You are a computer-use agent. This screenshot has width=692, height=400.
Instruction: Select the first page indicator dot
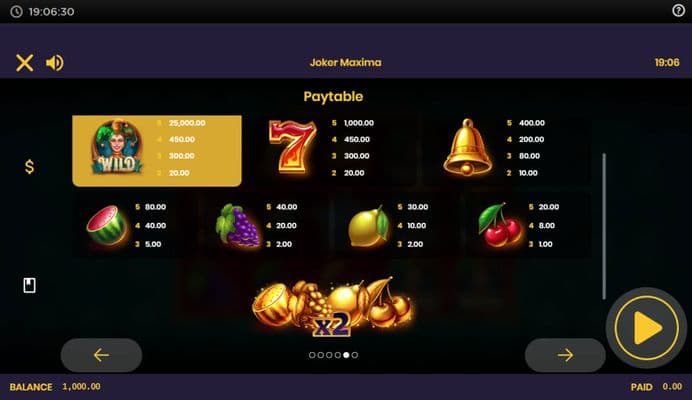pos(312,355)
